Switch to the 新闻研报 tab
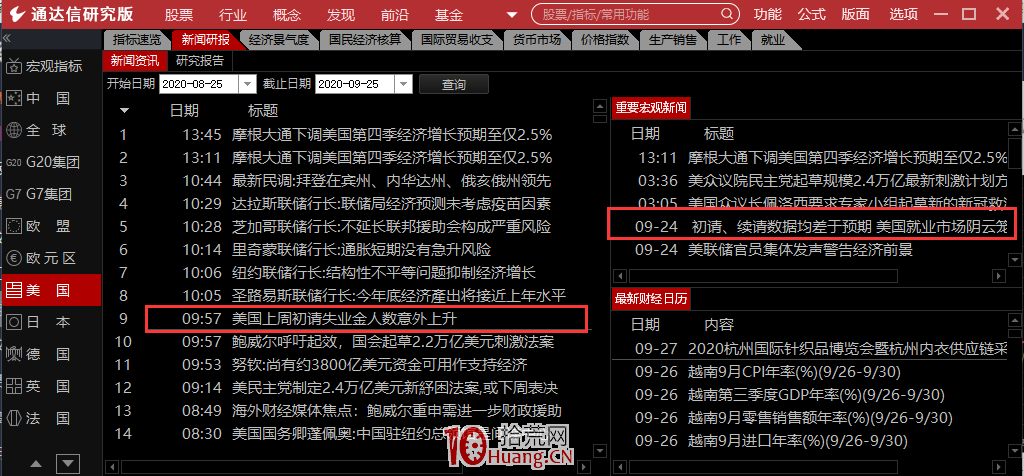The height and width of the screenshot is (476, 1024). (206, 40)
